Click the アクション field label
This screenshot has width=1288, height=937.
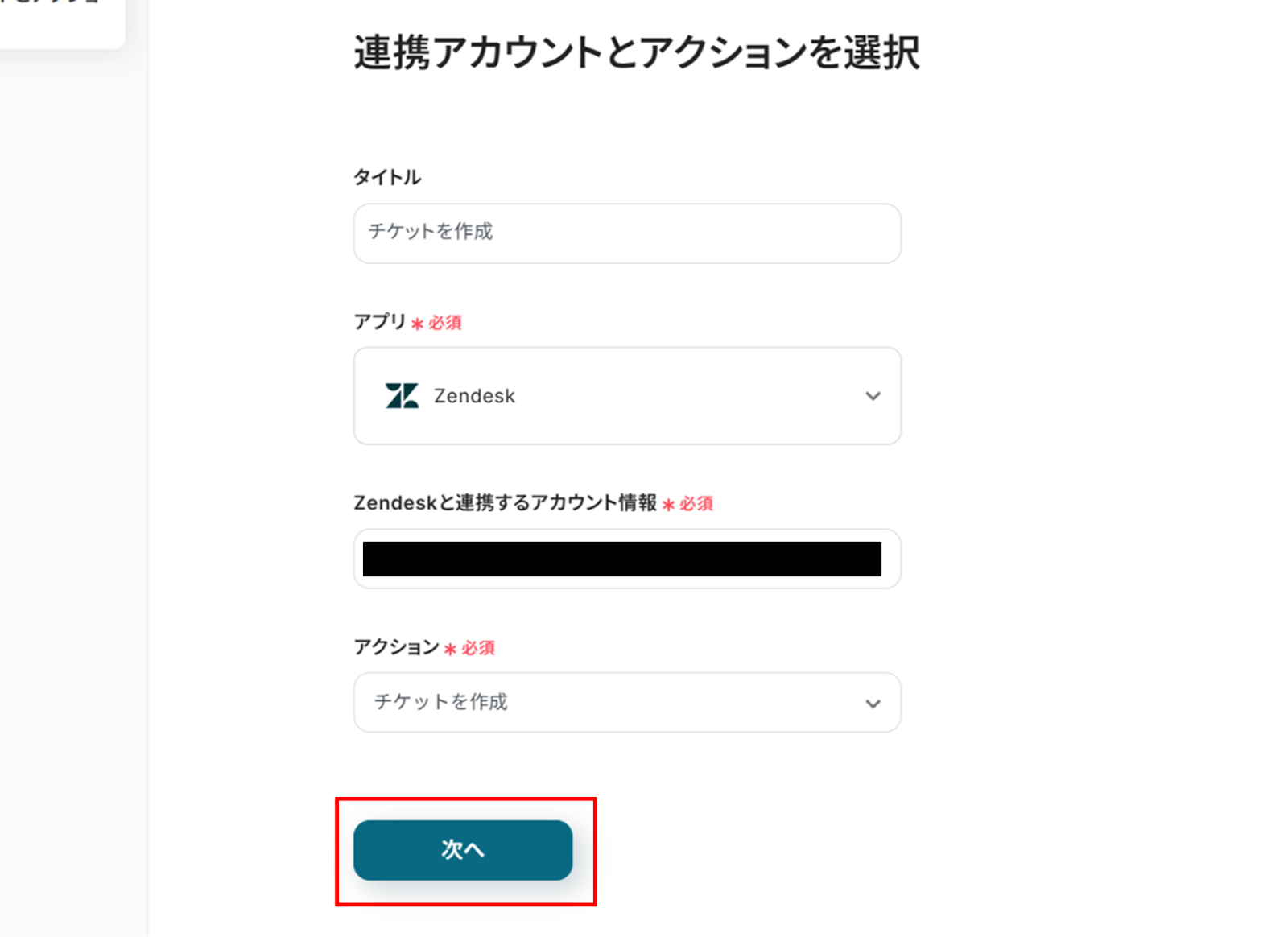click(396, 647)
